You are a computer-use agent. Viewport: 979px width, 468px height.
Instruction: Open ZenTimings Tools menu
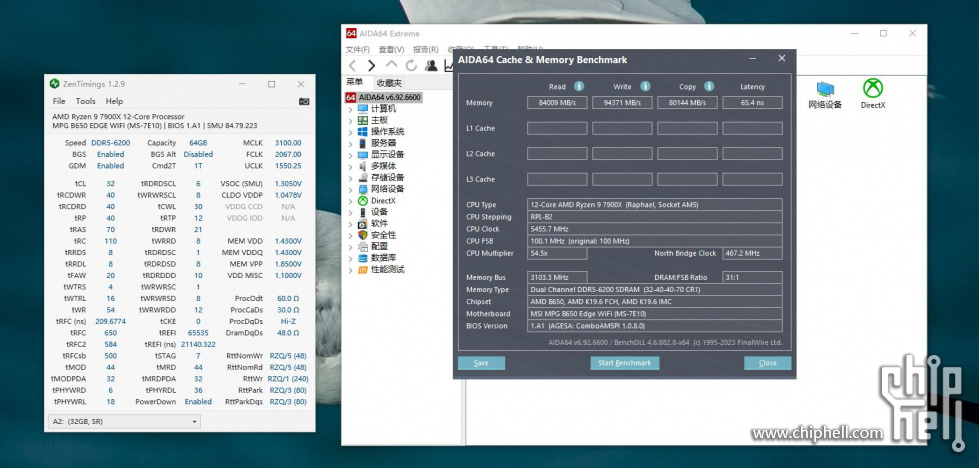point(86,101)
